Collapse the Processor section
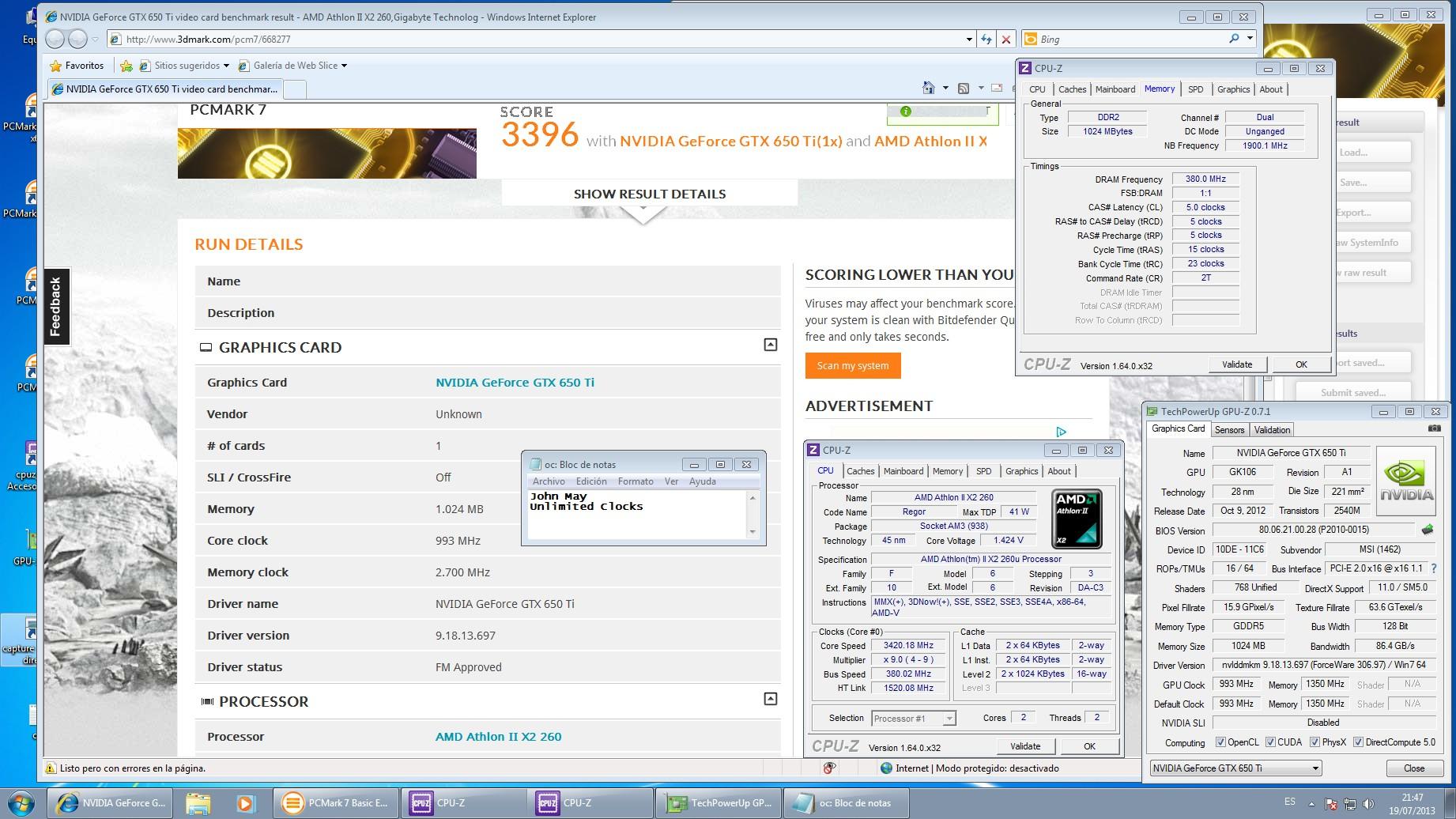This screenshot has height=819, width=1456. tap(770, 699)
